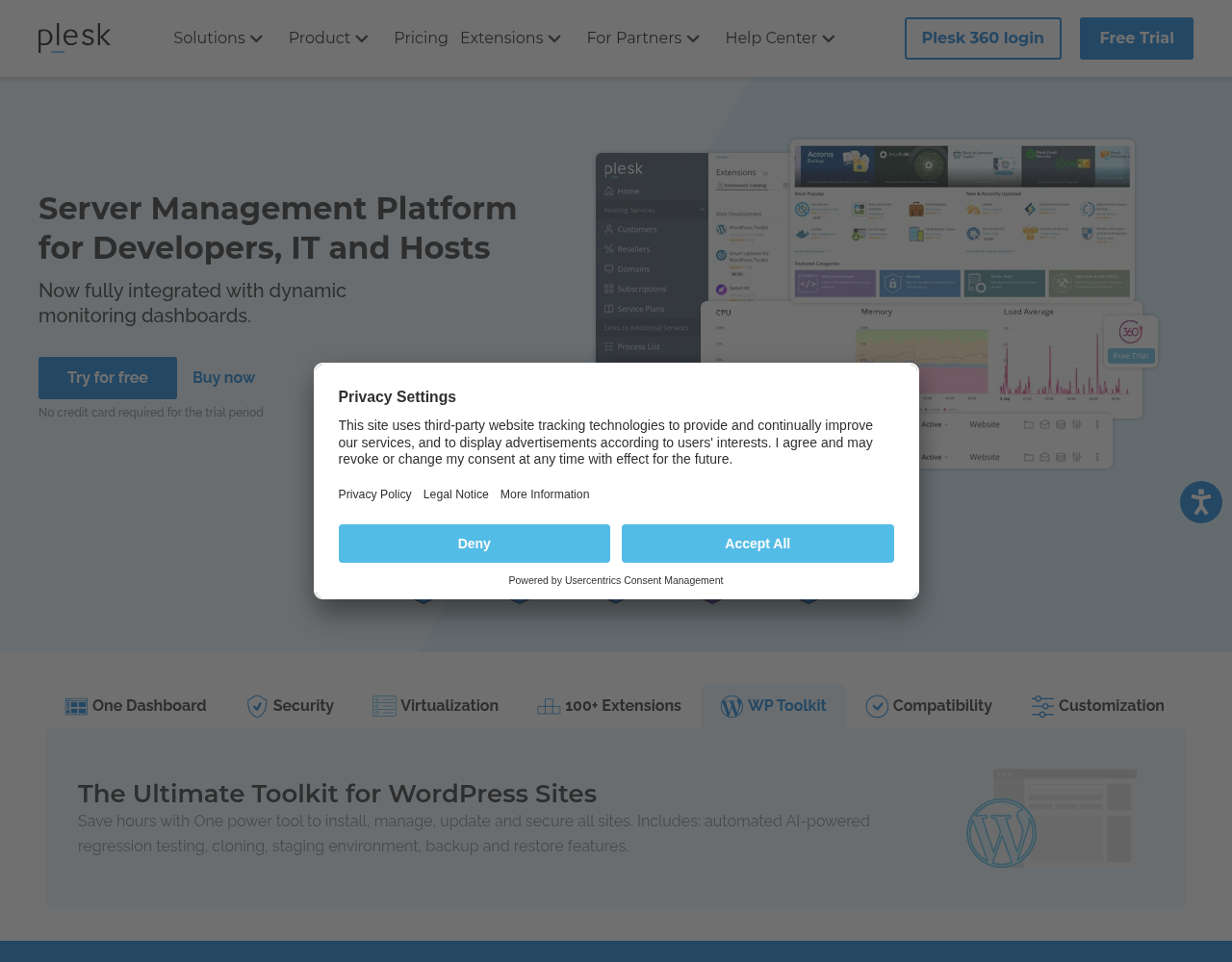
Task: View More Information about consent
Action: point(545,494)
